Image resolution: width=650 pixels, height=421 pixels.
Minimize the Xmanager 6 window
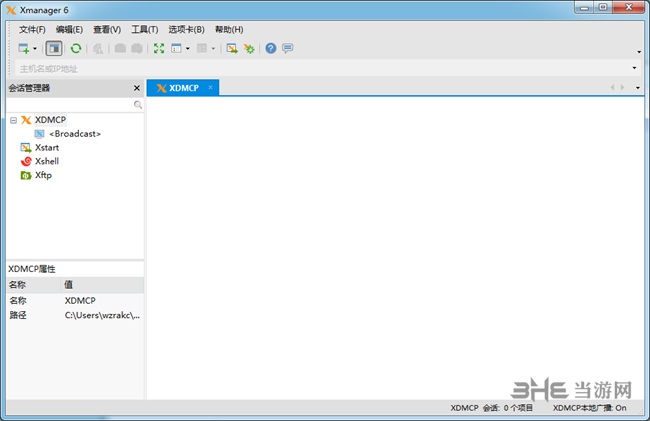click(584, 7)
